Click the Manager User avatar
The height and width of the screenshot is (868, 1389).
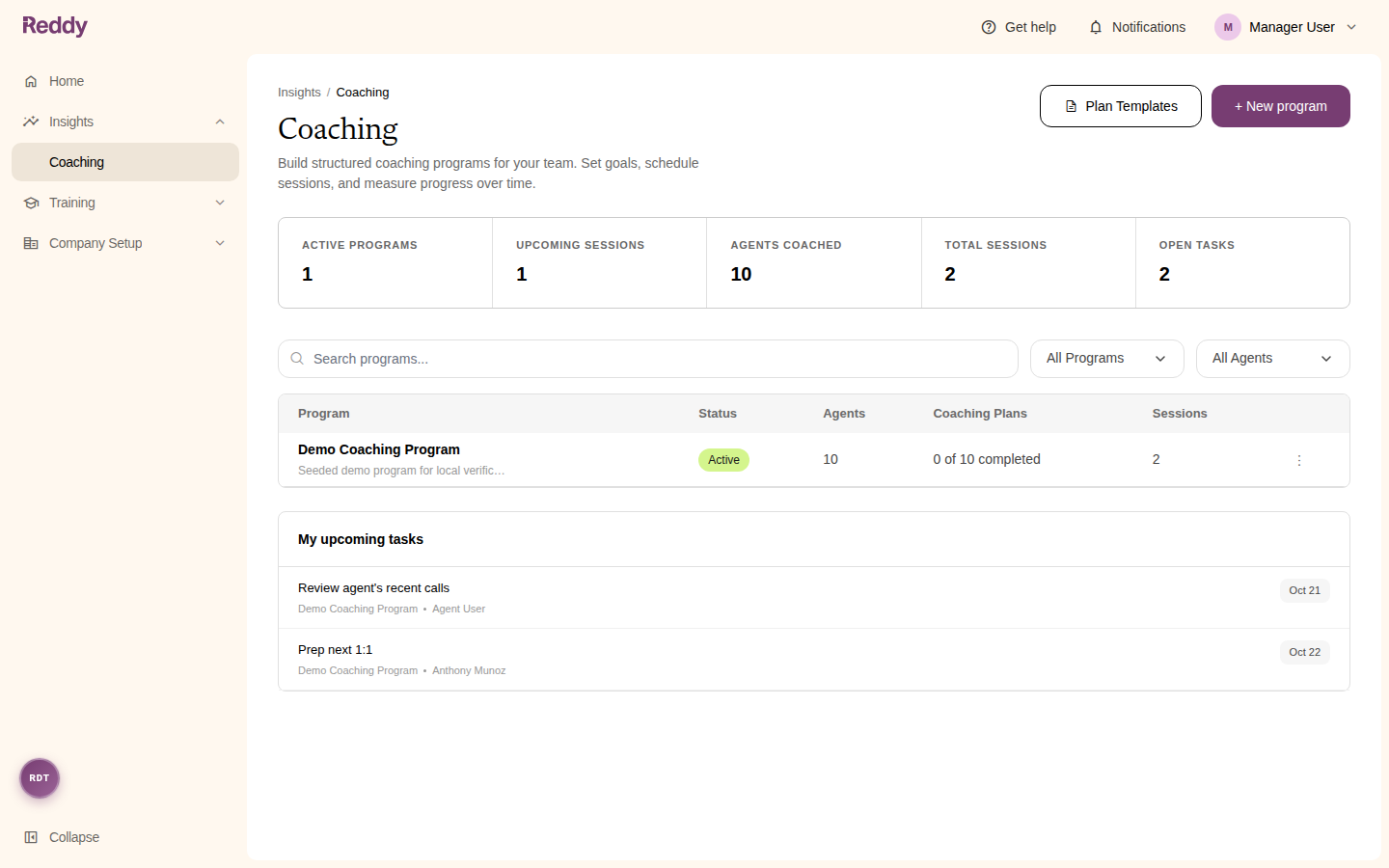coord(1228,27)
